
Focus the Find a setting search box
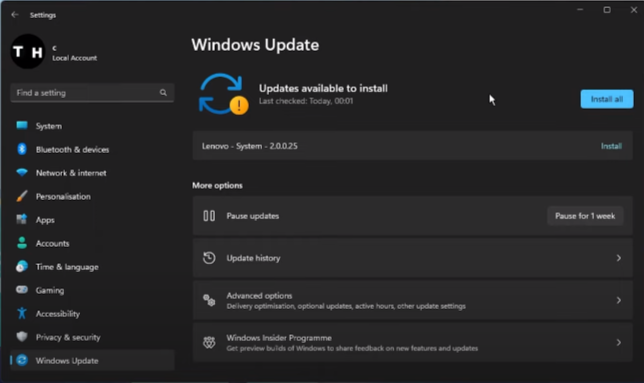click(92, 93)
